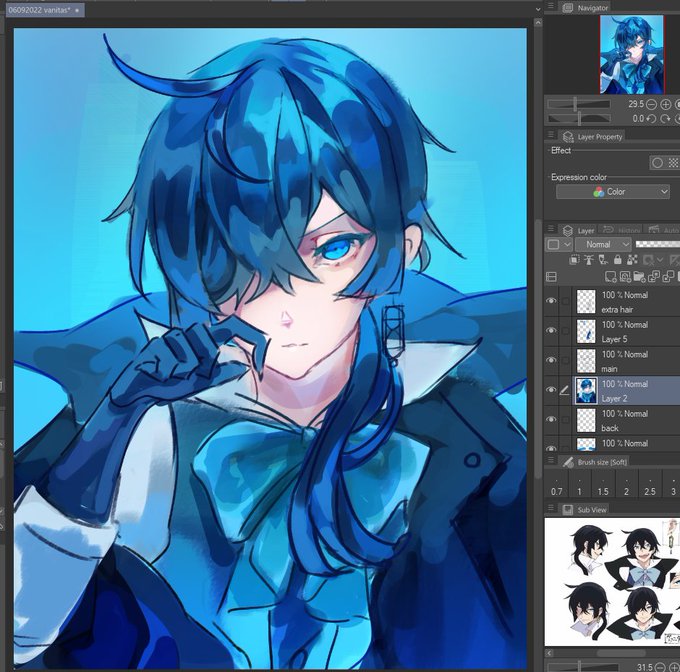Apply Tone effect checker icon
Screen dimensions: 680x672
tap(673, 163)
